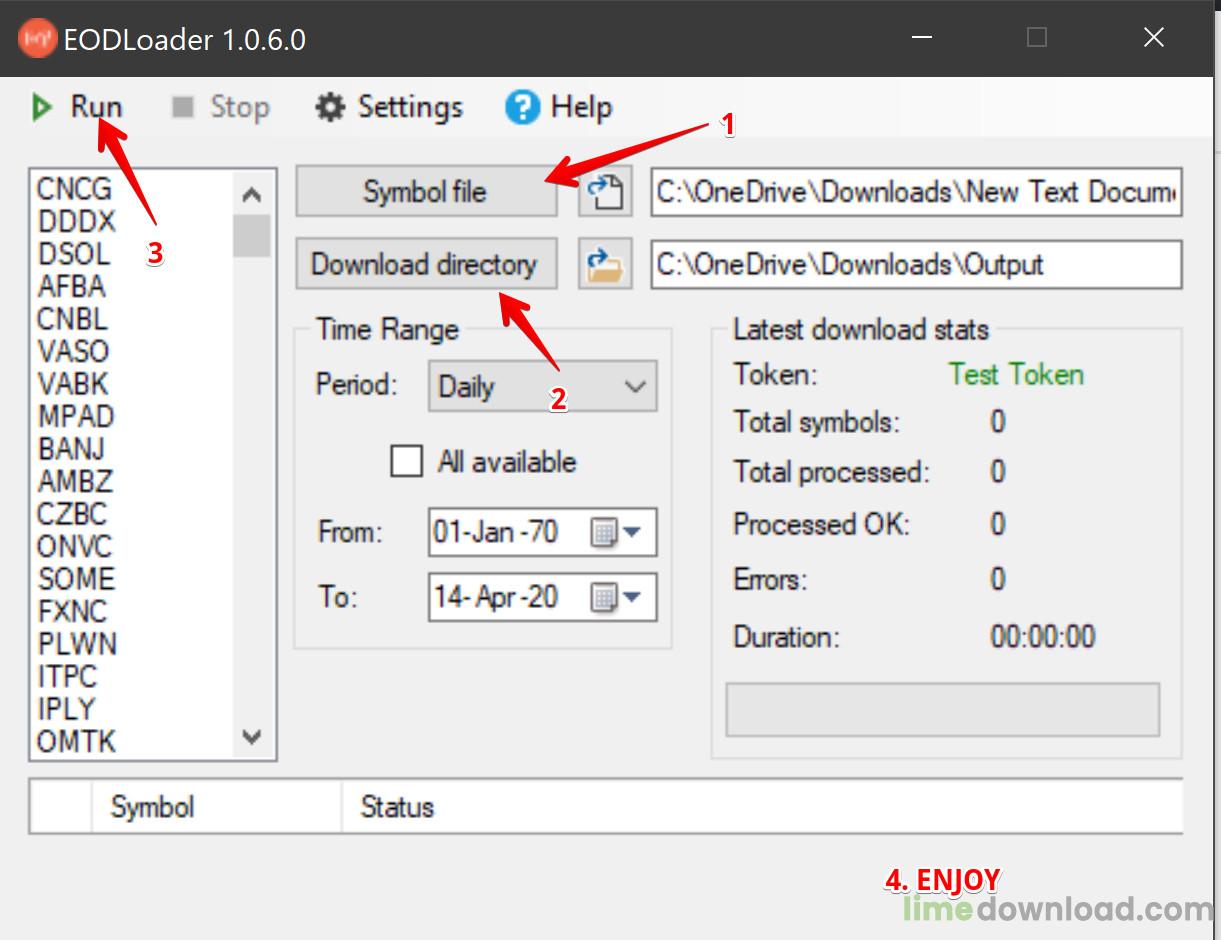Click the symbol list scroll down arrow
The image size is (1221, 940).
coord(252,737)
